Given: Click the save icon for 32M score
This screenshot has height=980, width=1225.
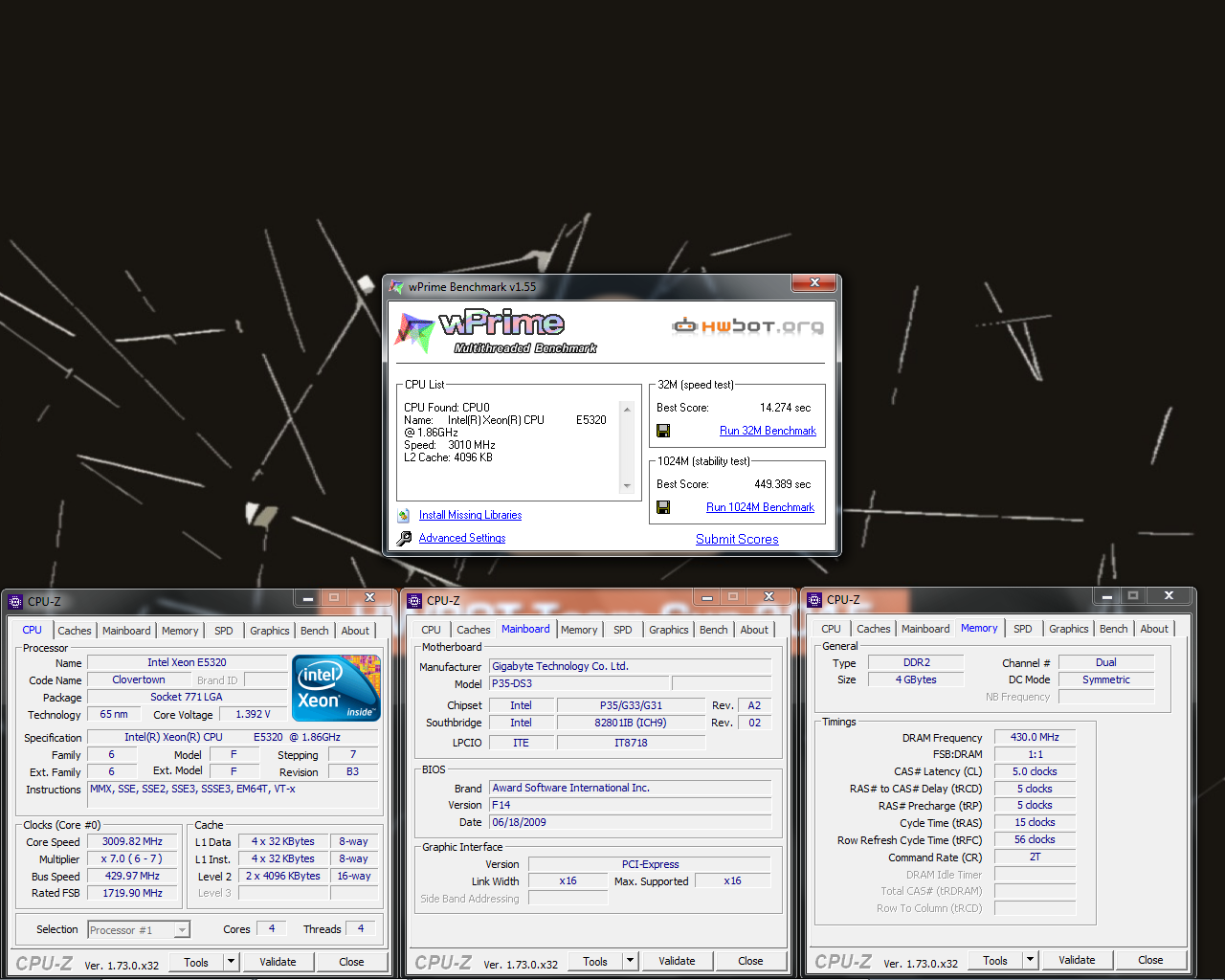Looking at the screenshot, I should (x=663, y=431).
